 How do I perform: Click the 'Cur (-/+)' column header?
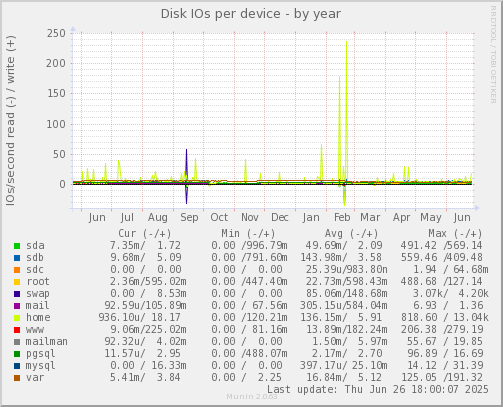coord(145,234)
